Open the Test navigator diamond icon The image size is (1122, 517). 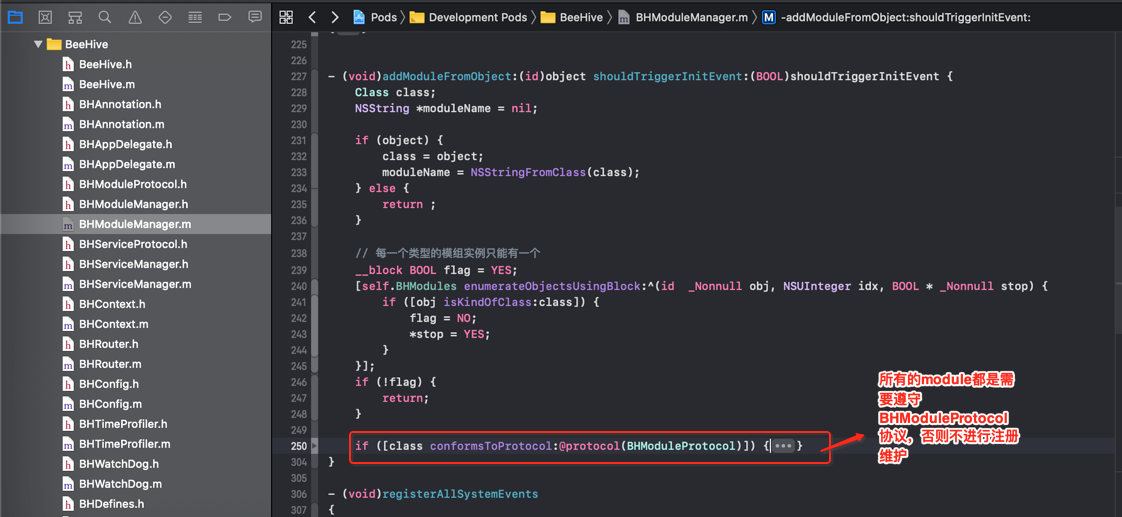point(165,16)
